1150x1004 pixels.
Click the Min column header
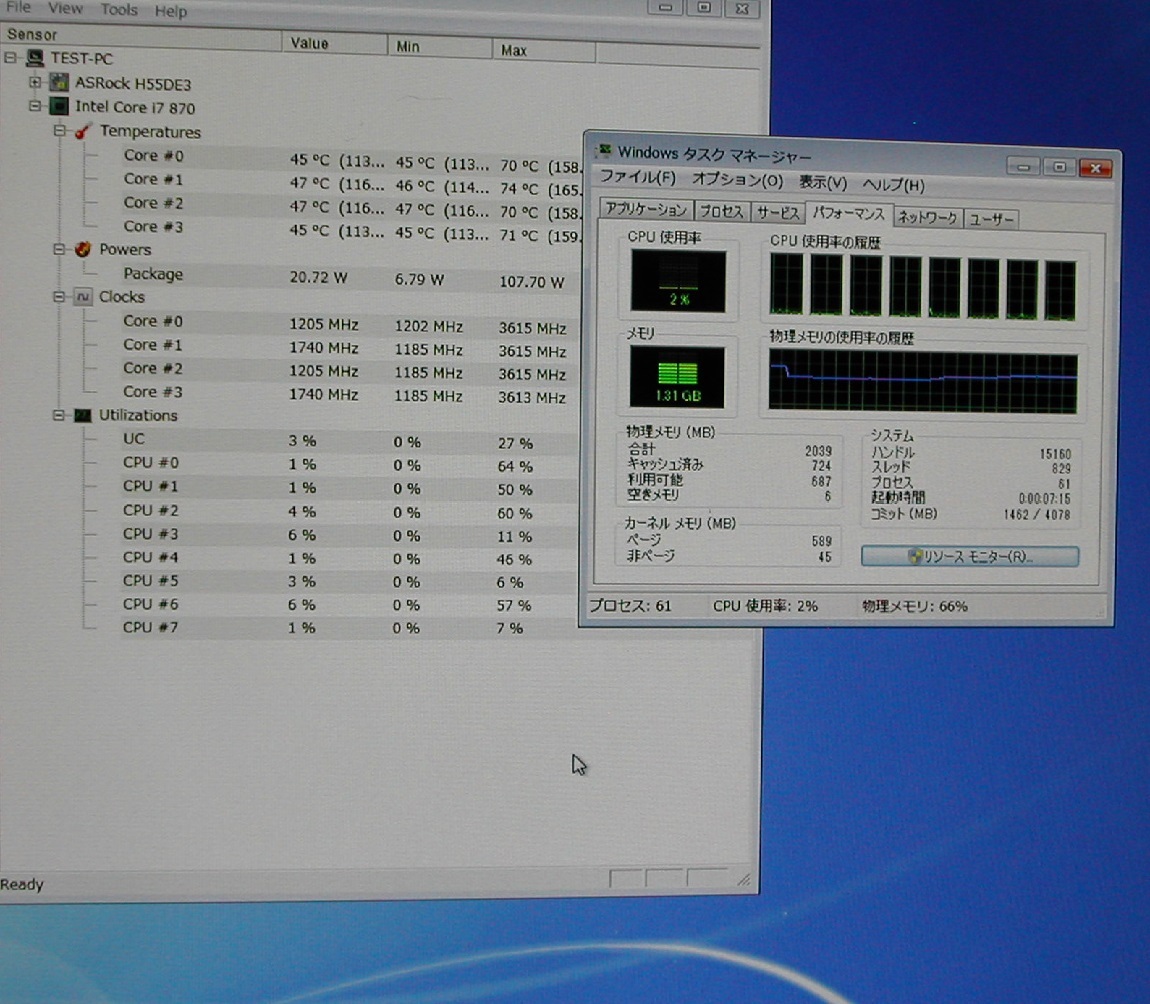(x=440, y=47)
